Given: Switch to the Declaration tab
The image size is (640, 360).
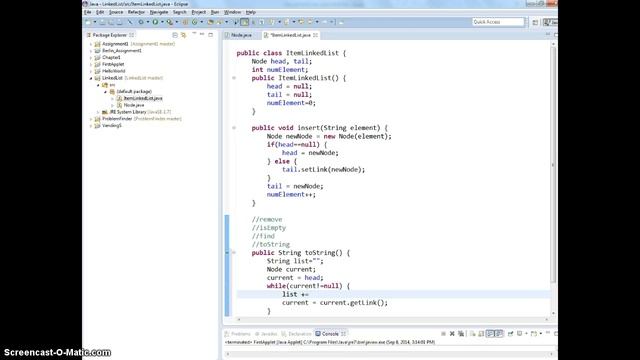Looking at the screenshot, I should point(296,334).
